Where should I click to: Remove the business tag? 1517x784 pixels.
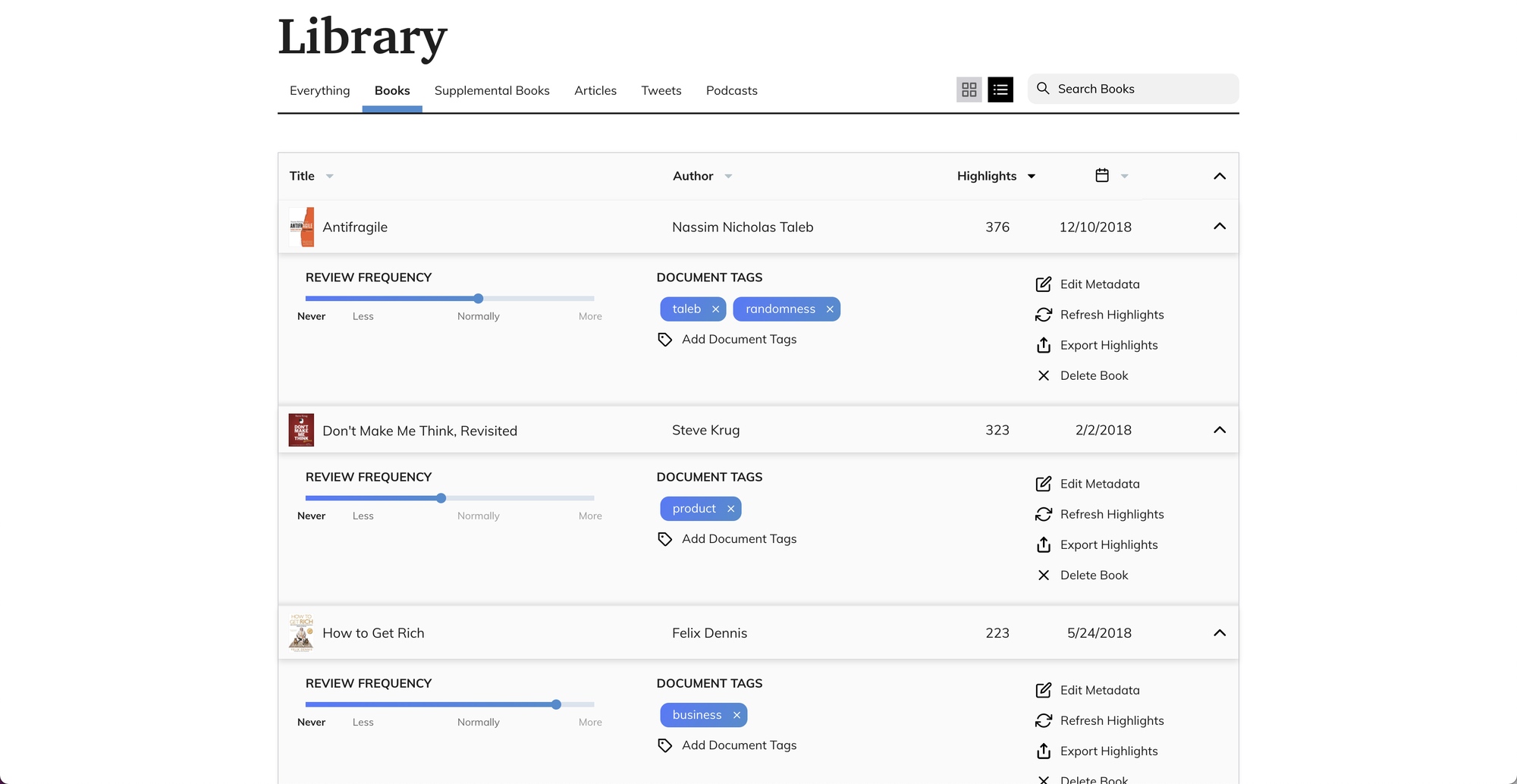coord(737,715)
